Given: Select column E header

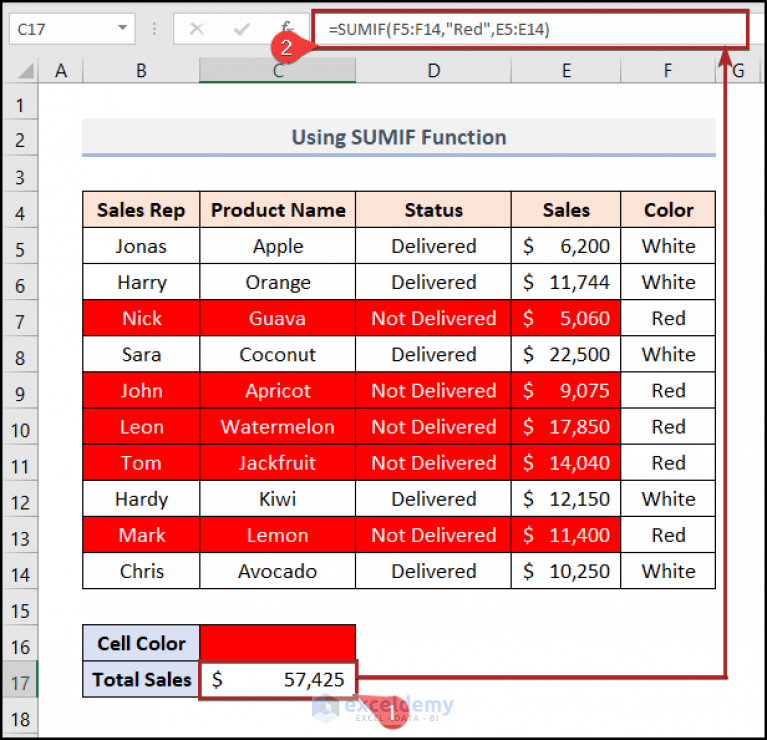Looking at the screenshot, I should (x=566, y=71).
